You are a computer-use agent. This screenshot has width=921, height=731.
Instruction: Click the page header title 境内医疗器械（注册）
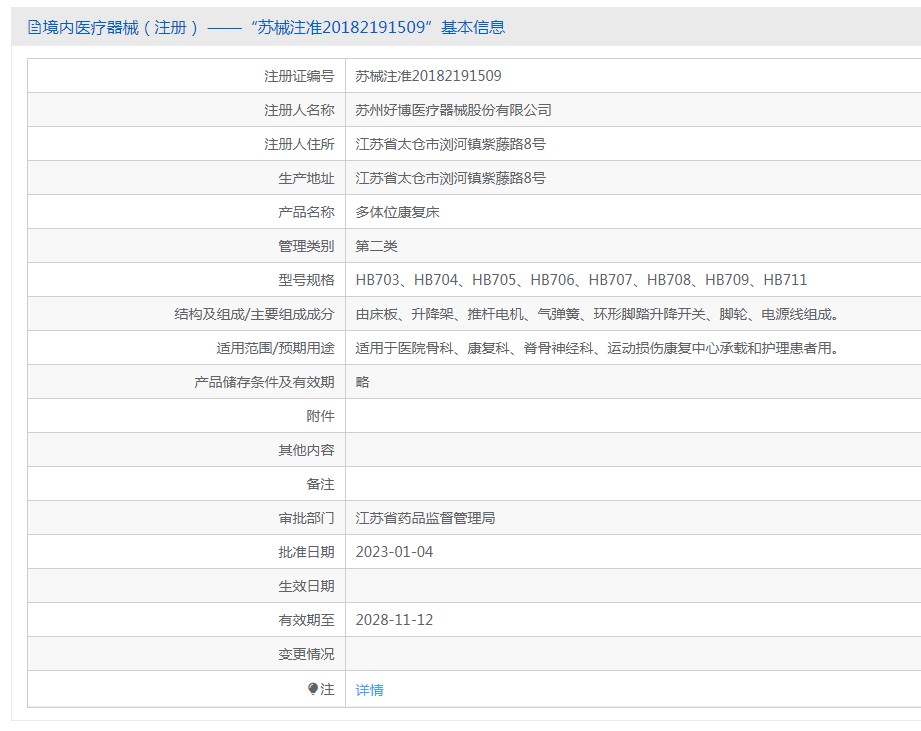(120, 27)
